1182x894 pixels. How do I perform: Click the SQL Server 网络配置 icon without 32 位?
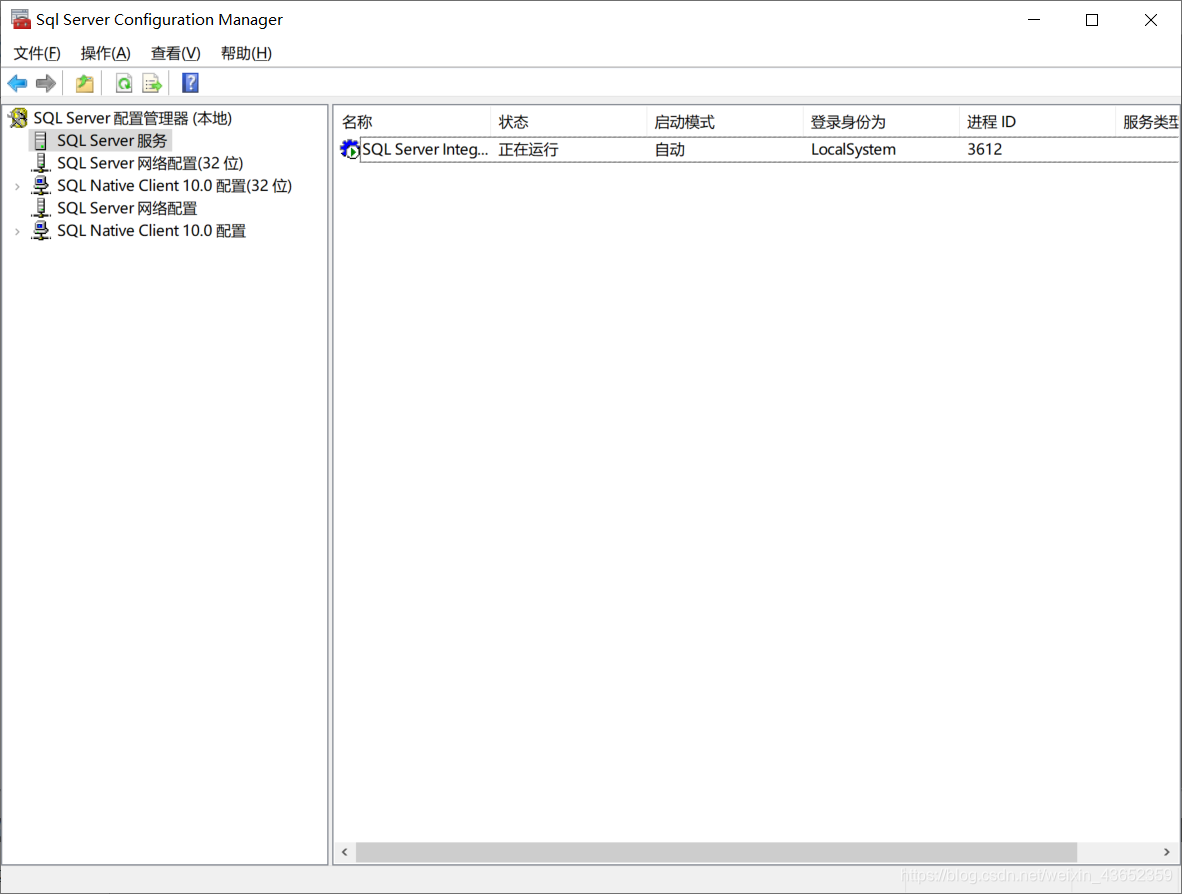41,208
